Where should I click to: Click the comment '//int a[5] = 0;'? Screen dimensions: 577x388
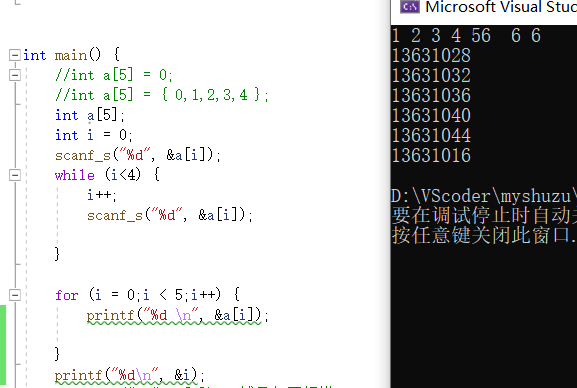click(x=114, y=75)
